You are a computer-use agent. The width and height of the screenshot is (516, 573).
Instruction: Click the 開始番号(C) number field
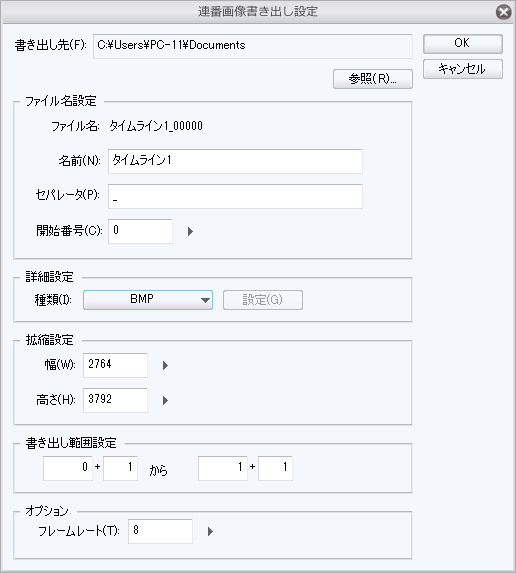click(x=140, y=231)
